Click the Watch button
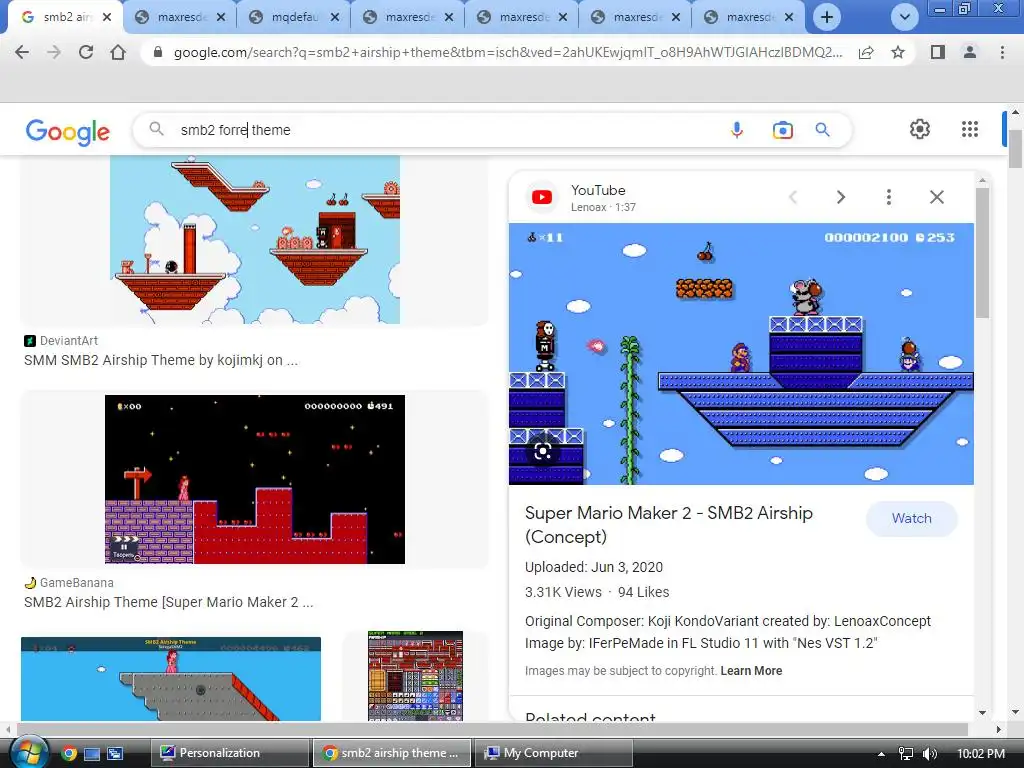 tap(912, 519)
